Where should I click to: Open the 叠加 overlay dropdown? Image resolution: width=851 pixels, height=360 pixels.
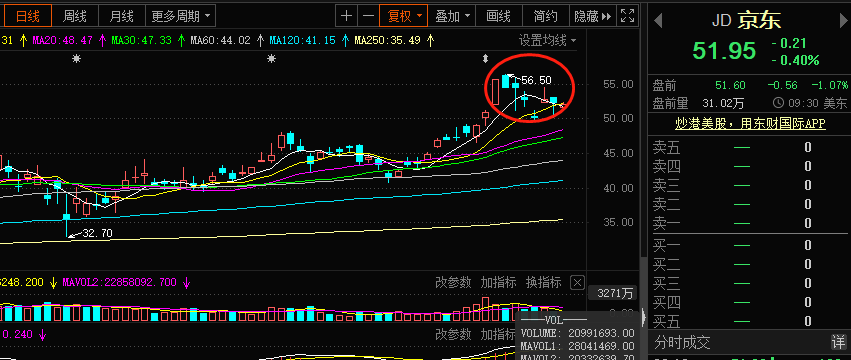pos(452,16)
